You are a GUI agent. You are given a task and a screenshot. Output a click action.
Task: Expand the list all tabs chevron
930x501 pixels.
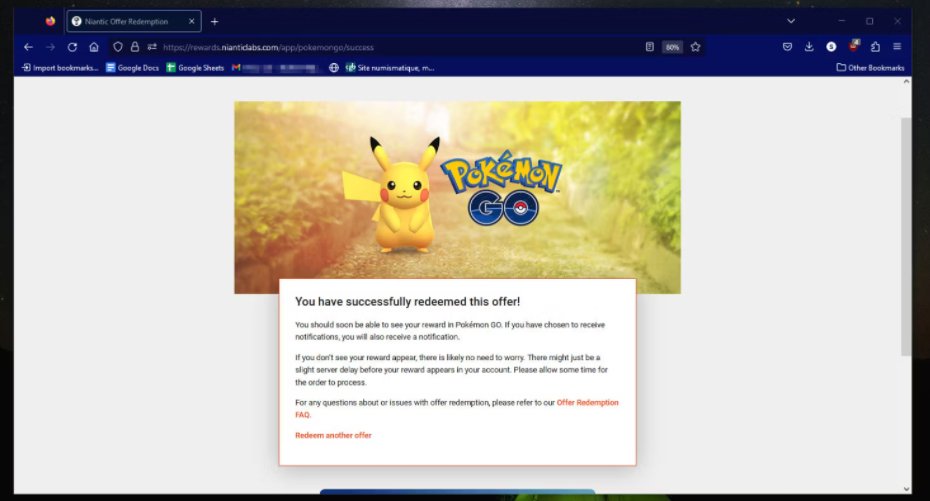click(791, 21)
